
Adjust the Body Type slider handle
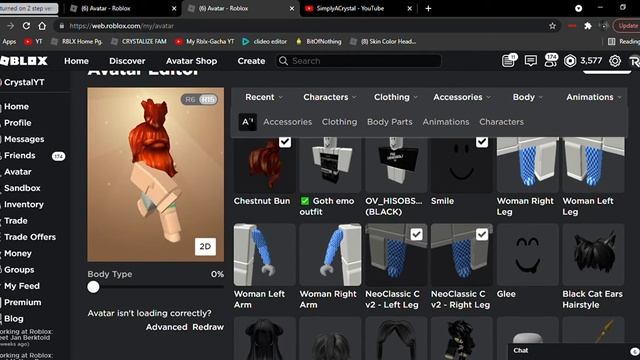93,287
